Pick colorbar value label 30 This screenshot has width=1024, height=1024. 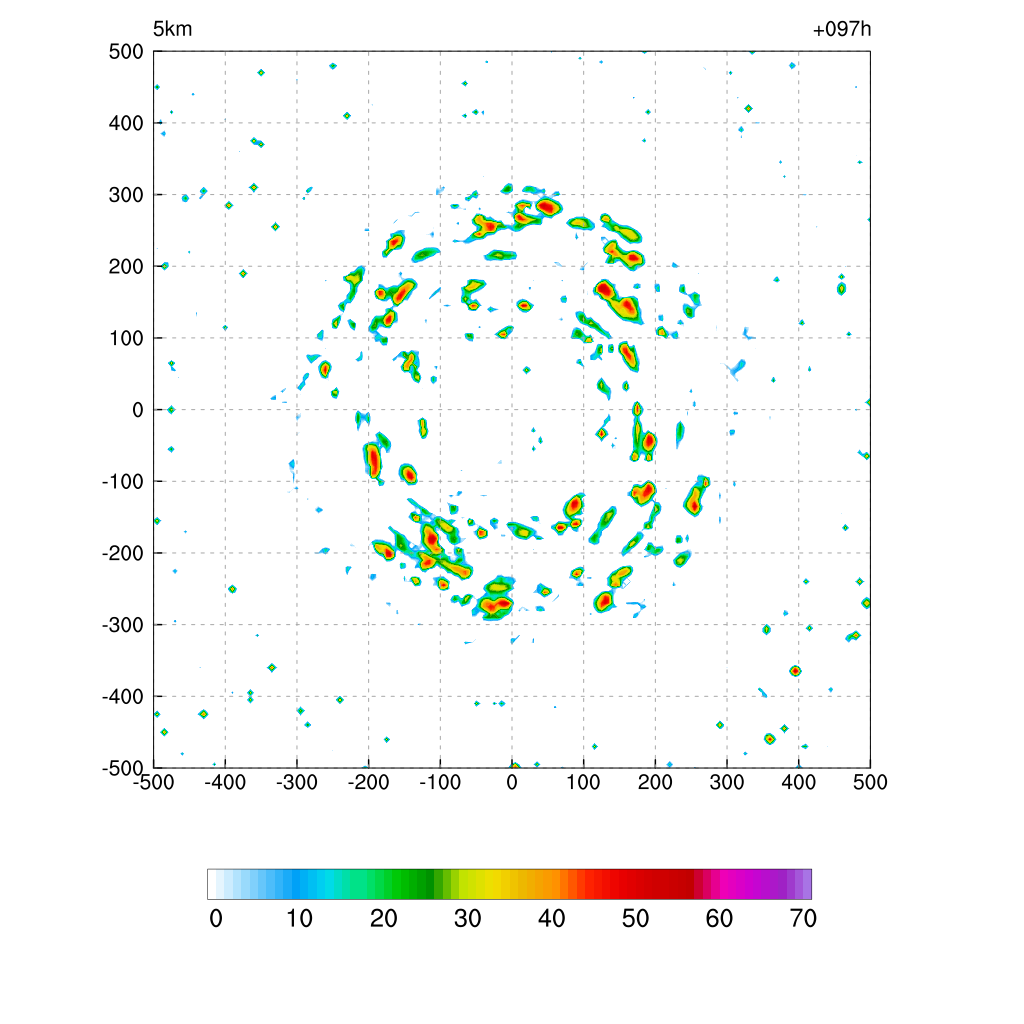click(x=468, y=919)
